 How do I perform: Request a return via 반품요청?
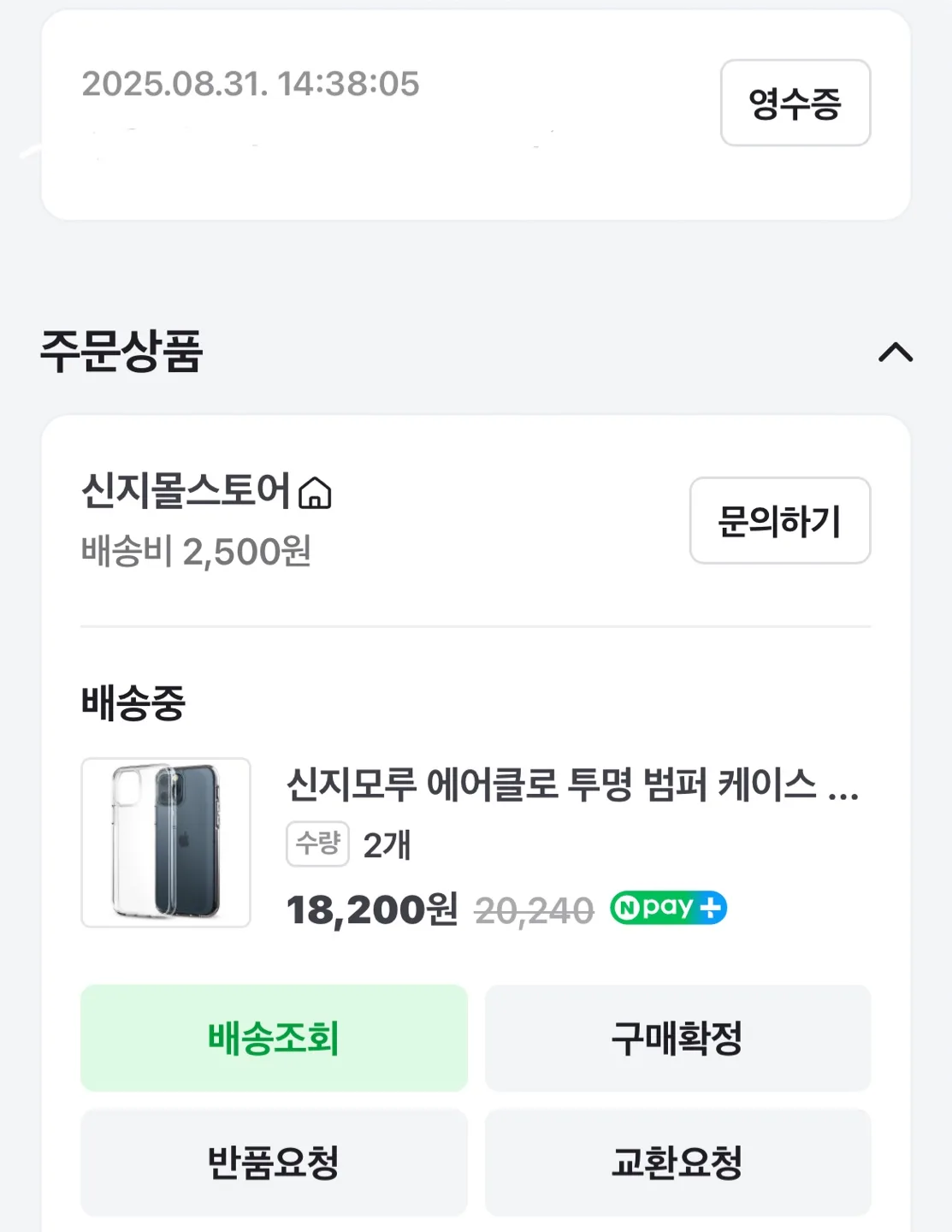point(274,1162)
